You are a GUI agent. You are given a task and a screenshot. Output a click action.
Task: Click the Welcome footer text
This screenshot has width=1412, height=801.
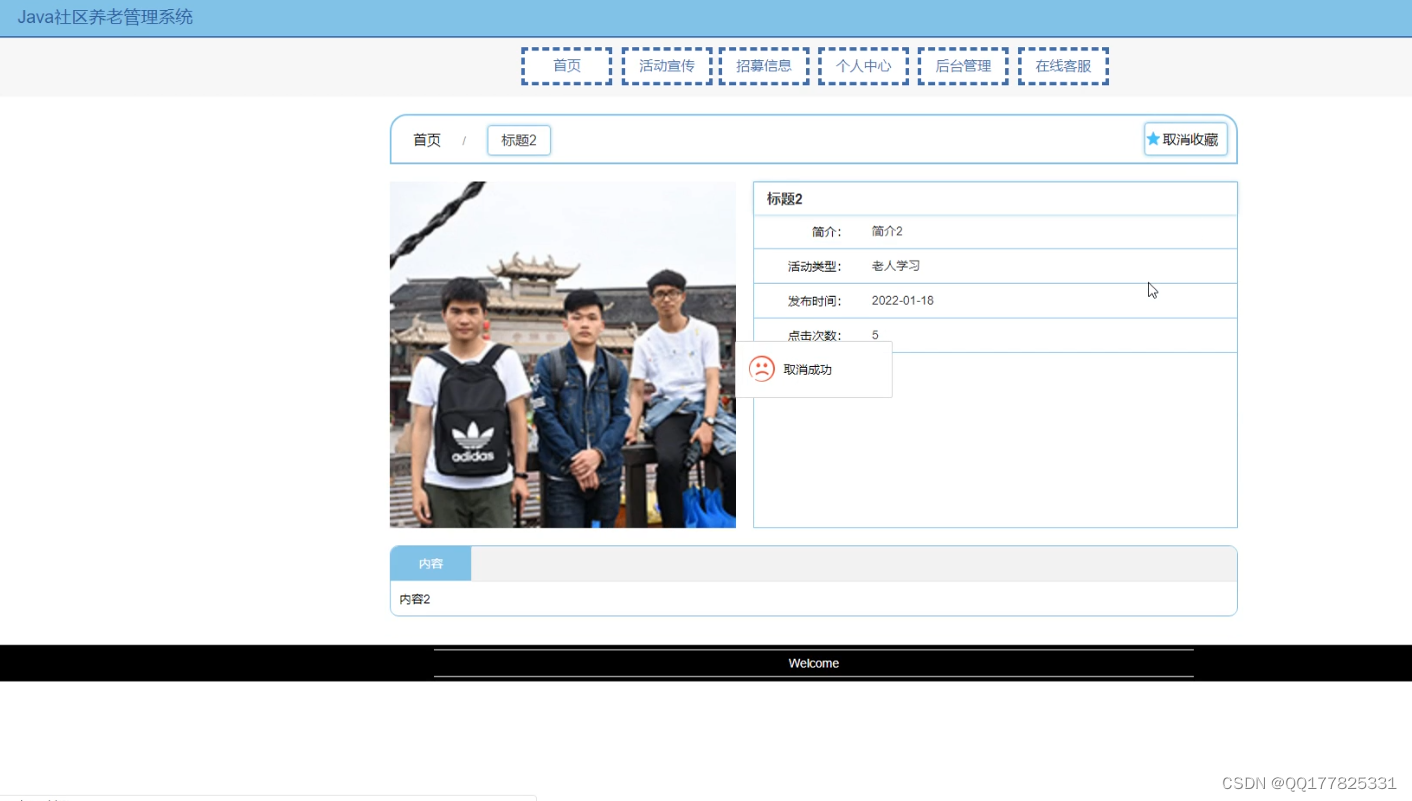[814, 663]
